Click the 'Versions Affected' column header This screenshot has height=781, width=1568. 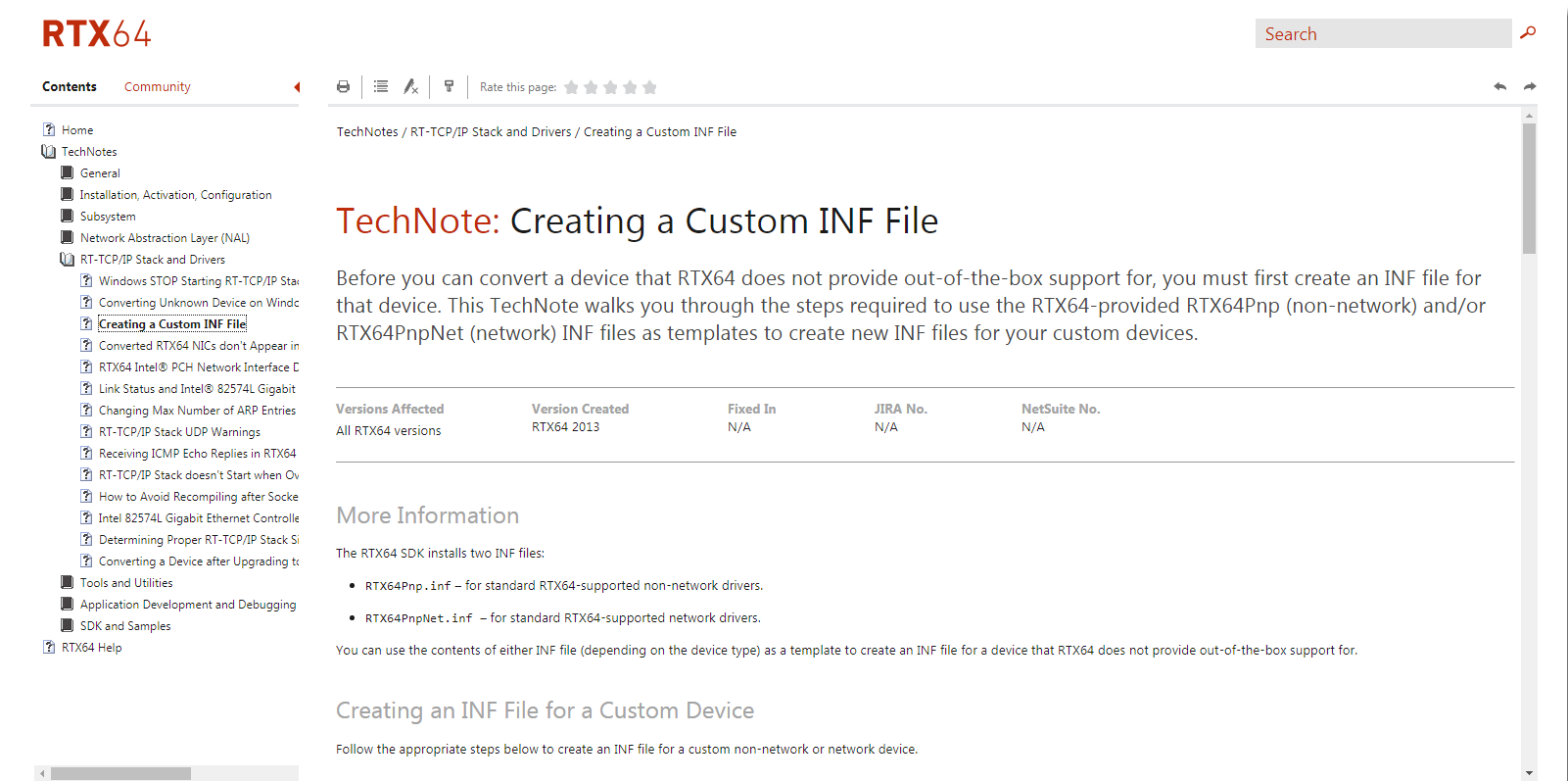pos(390,409)
